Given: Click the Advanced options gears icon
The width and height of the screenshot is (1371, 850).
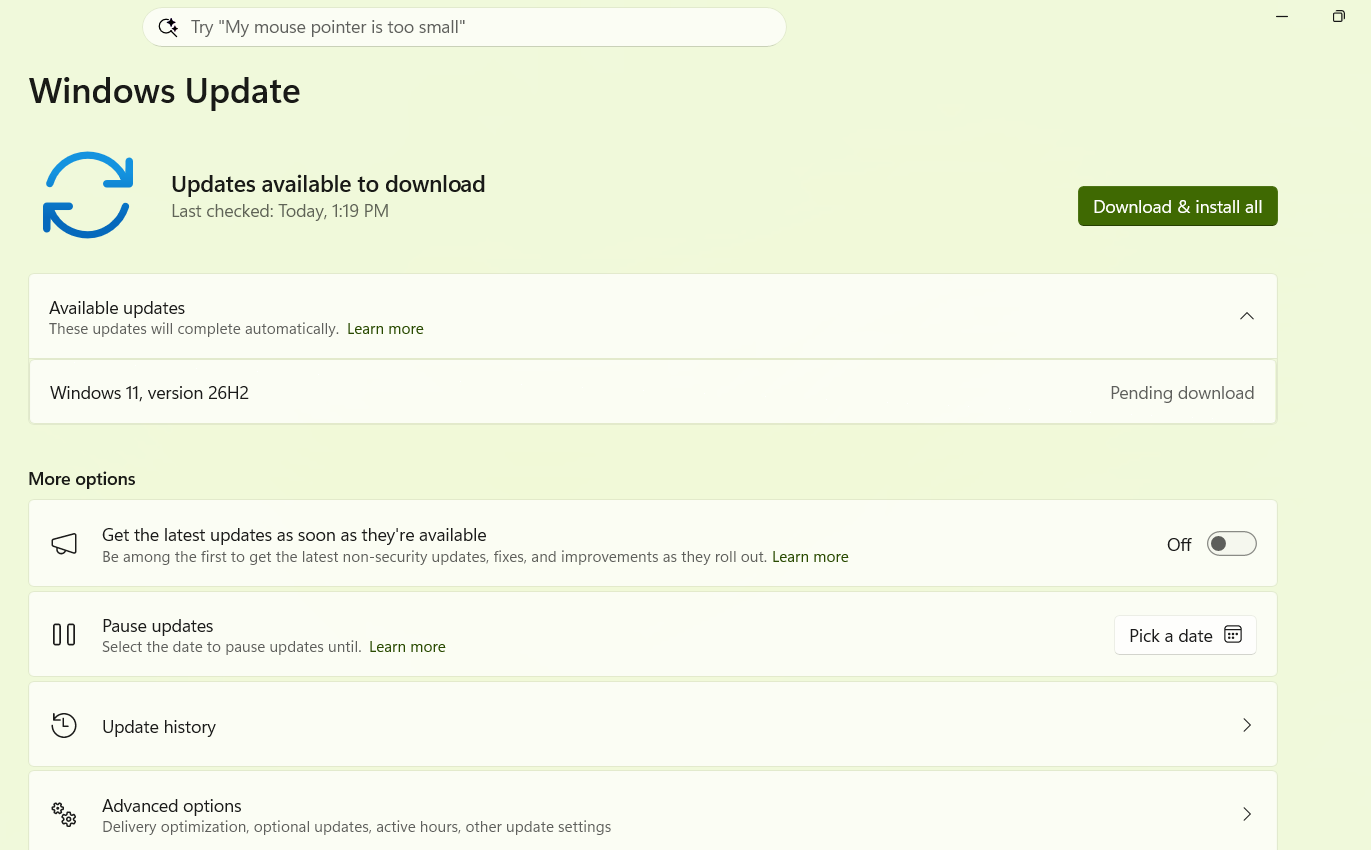Looking at the screenshot, I should (x=64, y=814).
